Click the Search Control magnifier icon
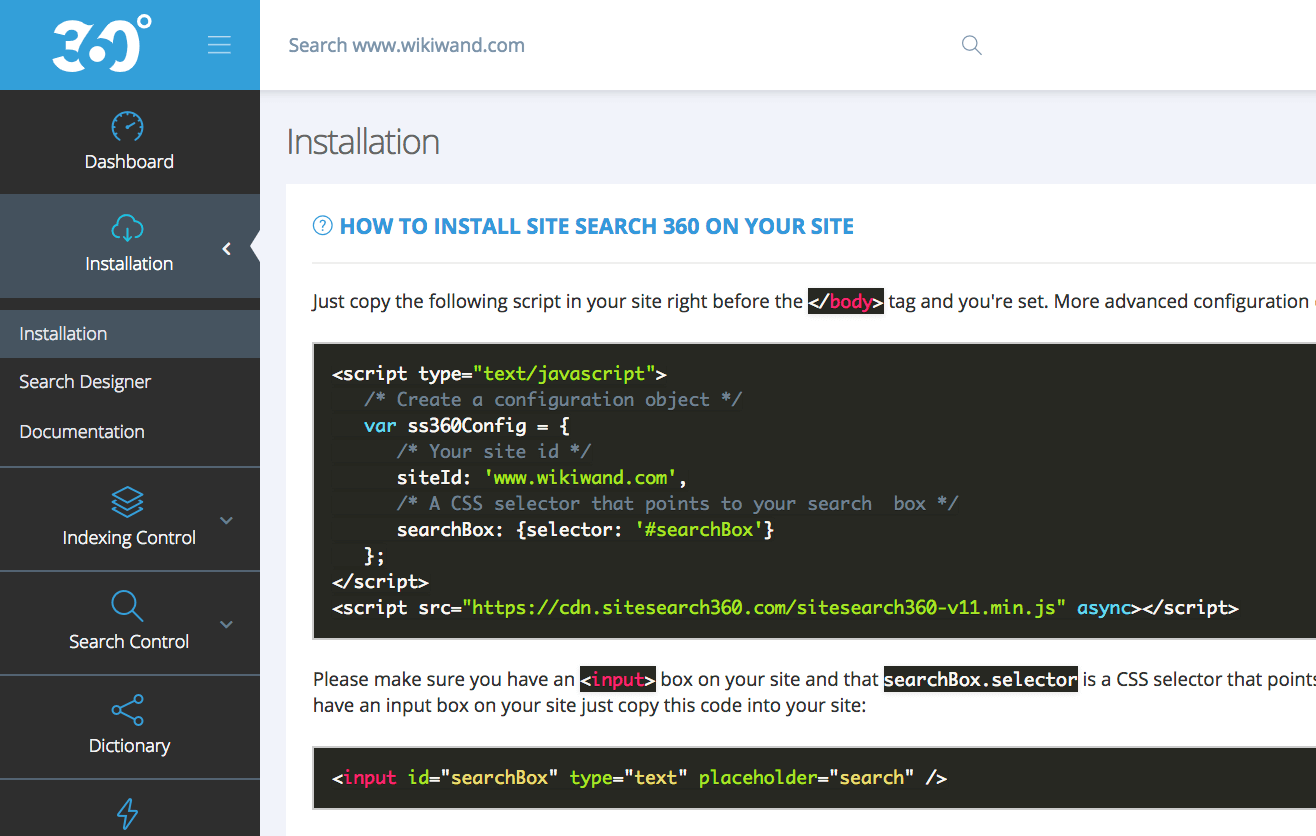 (x=127, y=606)
